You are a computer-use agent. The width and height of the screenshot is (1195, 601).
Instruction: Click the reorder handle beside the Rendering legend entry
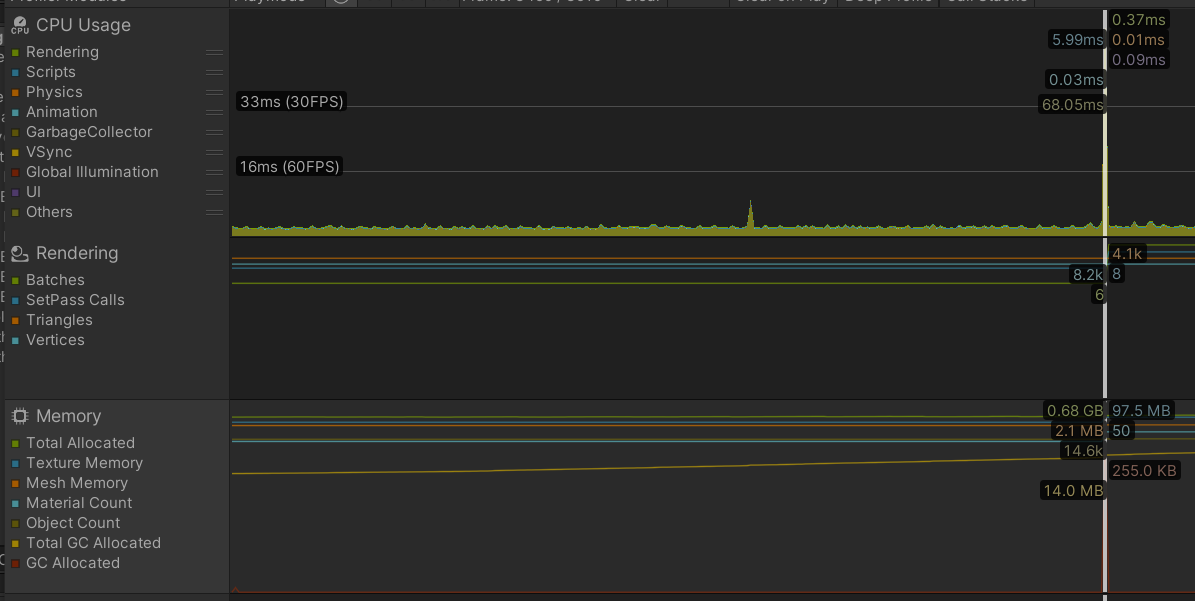click(214, 52)
